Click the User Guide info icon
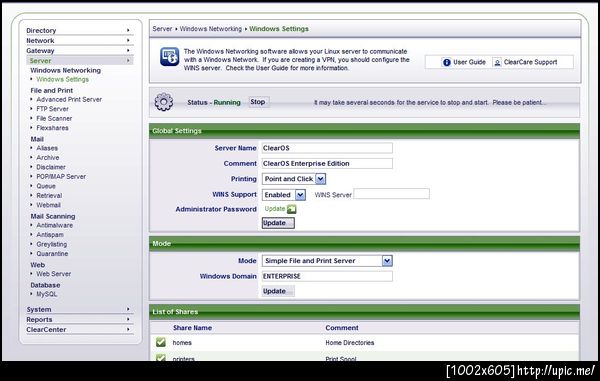The height and width of the screenshot is (381, 600). pyautogui.click(x=446, y=62)
